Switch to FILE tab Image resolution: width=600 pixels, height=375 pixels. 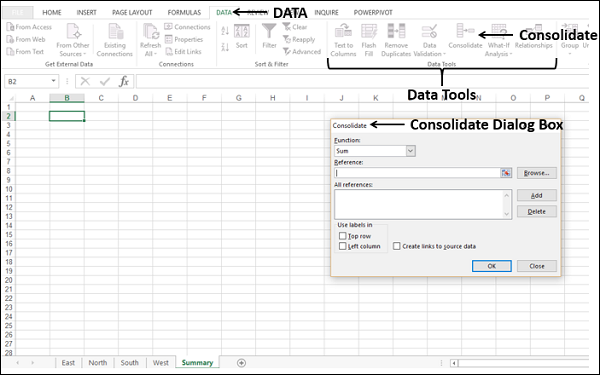tap(18, 12)
